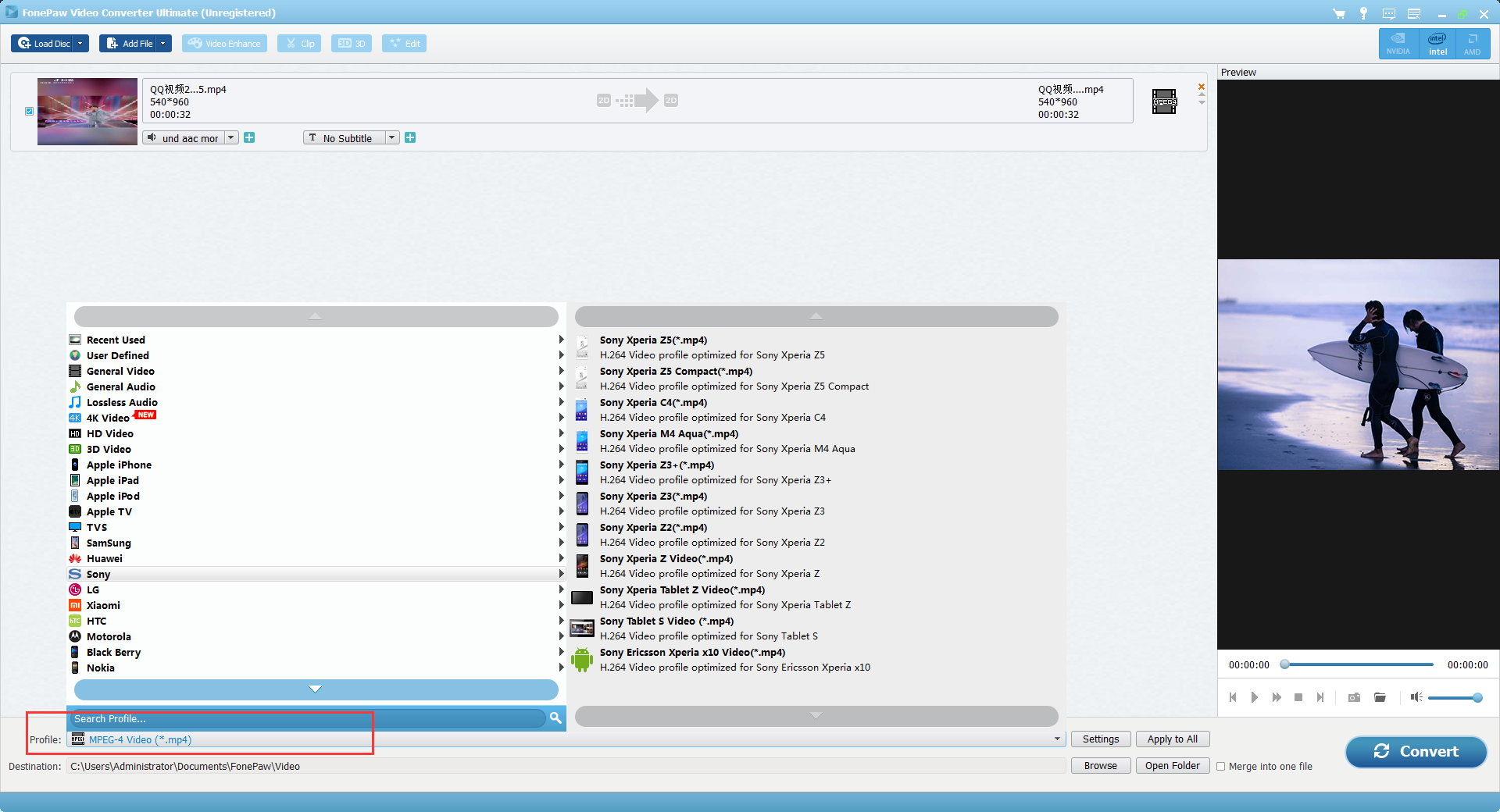The width and height of the screenshot is (1500, 812).
Task: Mute the preview volume speaker icon
Action: click(x=1416, y=697)
